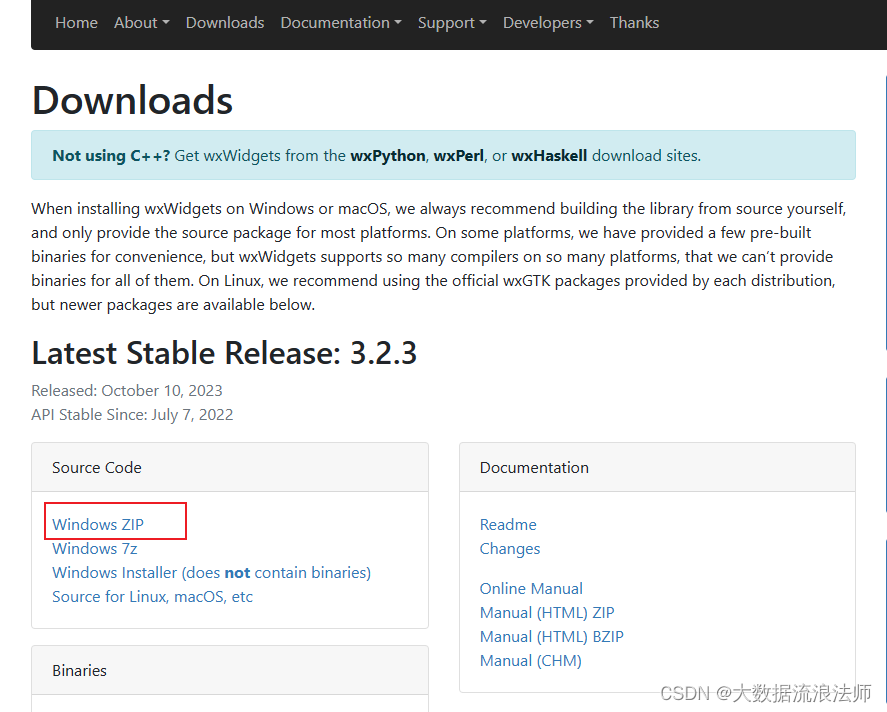Go to the Home menu item

[76, 22]
